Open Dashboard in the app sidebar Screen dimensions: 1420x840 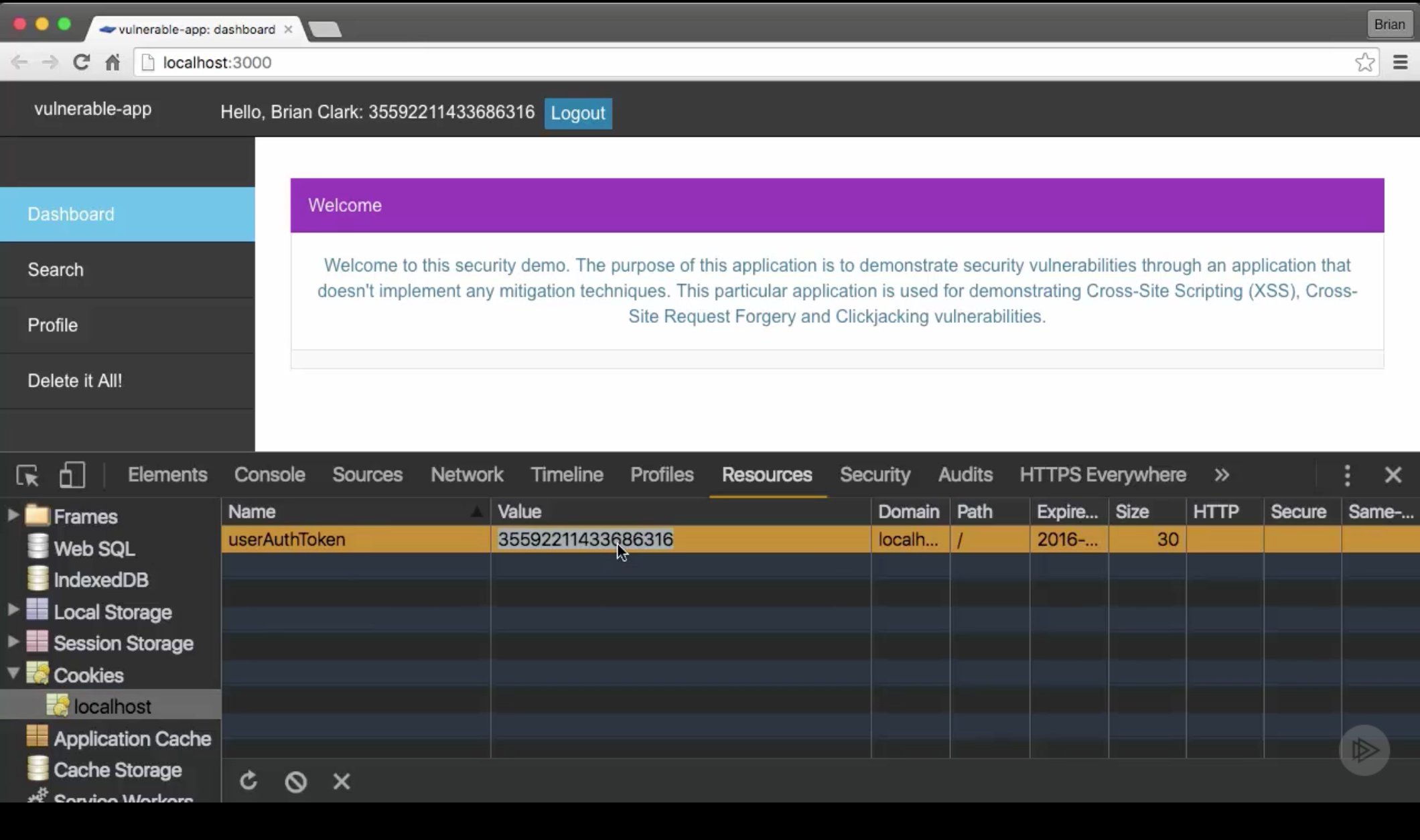point(127,214)
